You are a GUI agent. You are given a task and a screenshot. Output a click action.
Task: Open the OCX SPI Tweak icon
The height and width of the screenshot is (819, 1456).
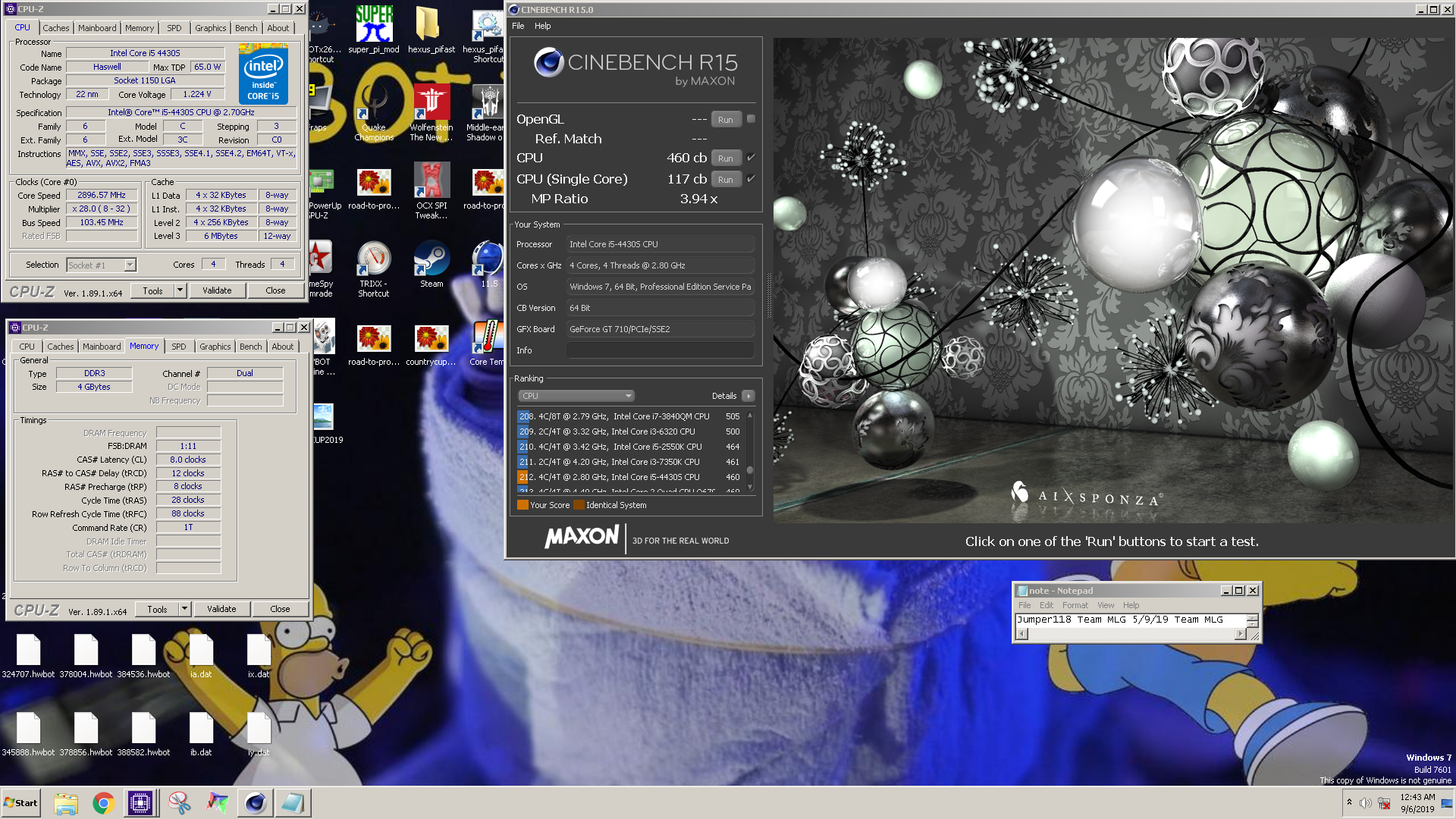(431, 191)
